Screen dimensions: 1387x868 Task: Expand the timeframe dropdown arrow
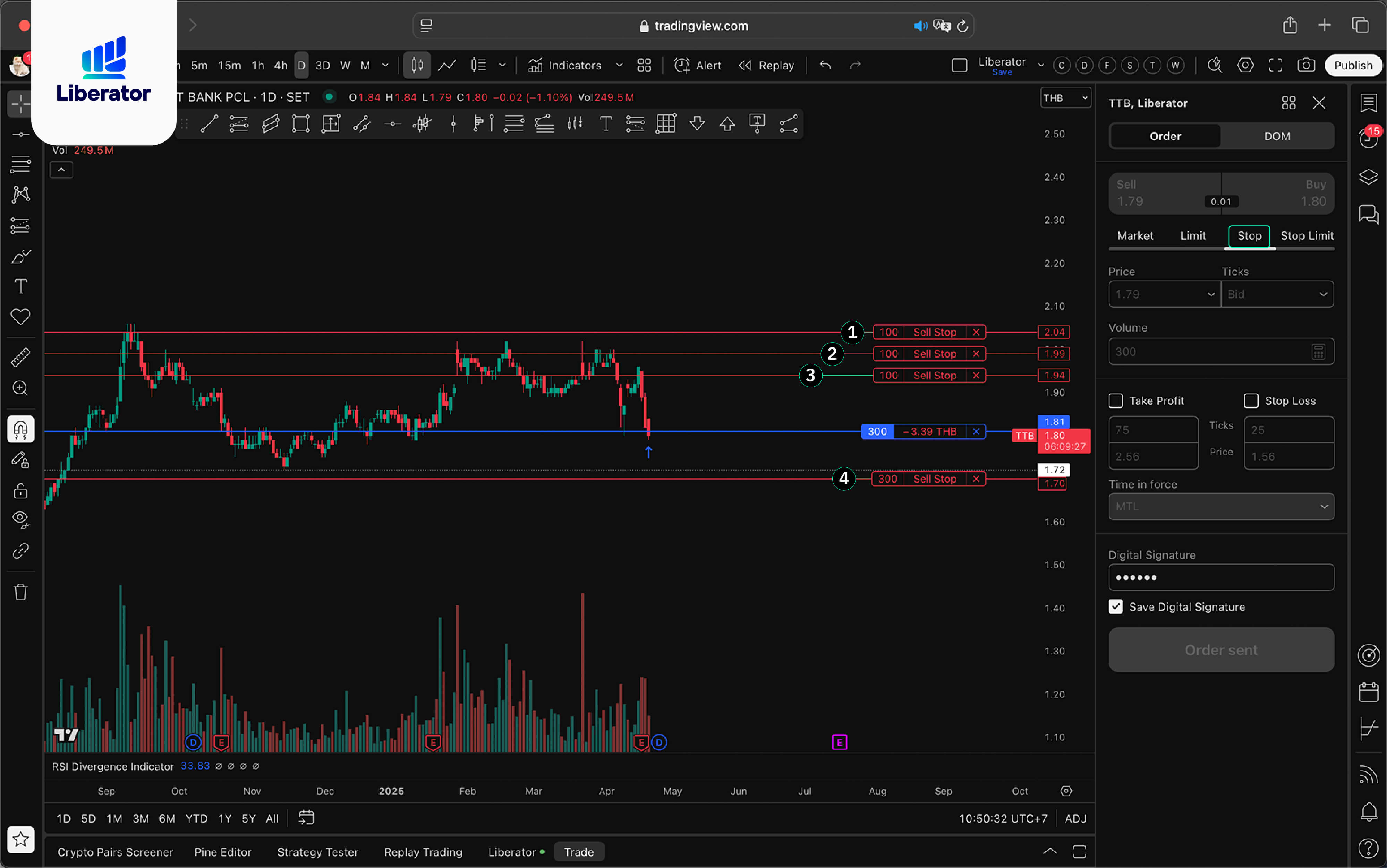click(385, 66)
